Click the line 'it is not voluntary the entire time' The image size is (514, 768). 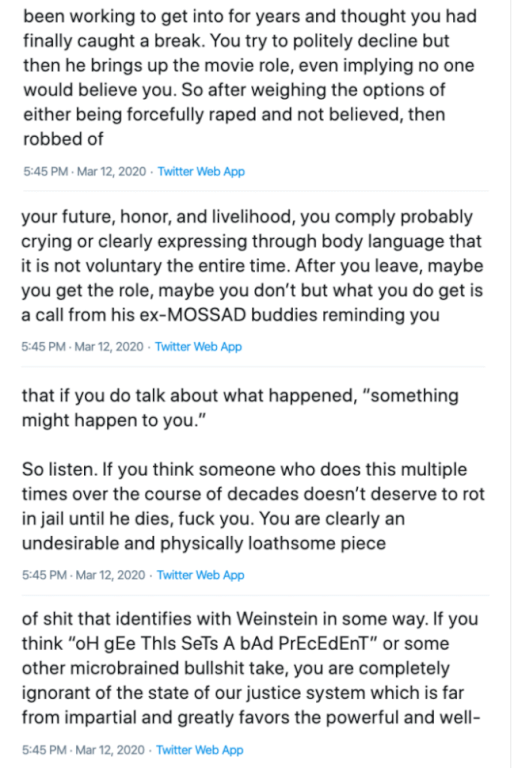click(252, 265)
